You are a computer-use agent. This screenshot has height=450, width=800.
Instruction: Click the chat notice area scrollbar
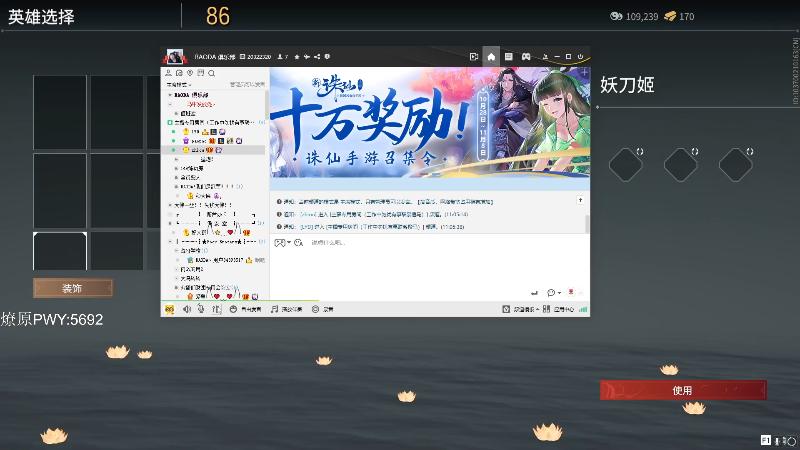[x=587, y=223]
